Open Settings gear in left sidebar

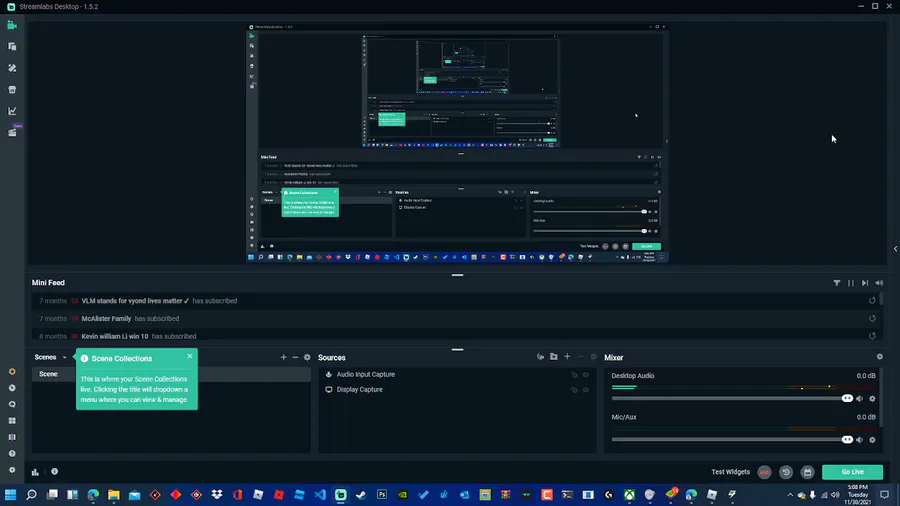(x=12, y=470)
